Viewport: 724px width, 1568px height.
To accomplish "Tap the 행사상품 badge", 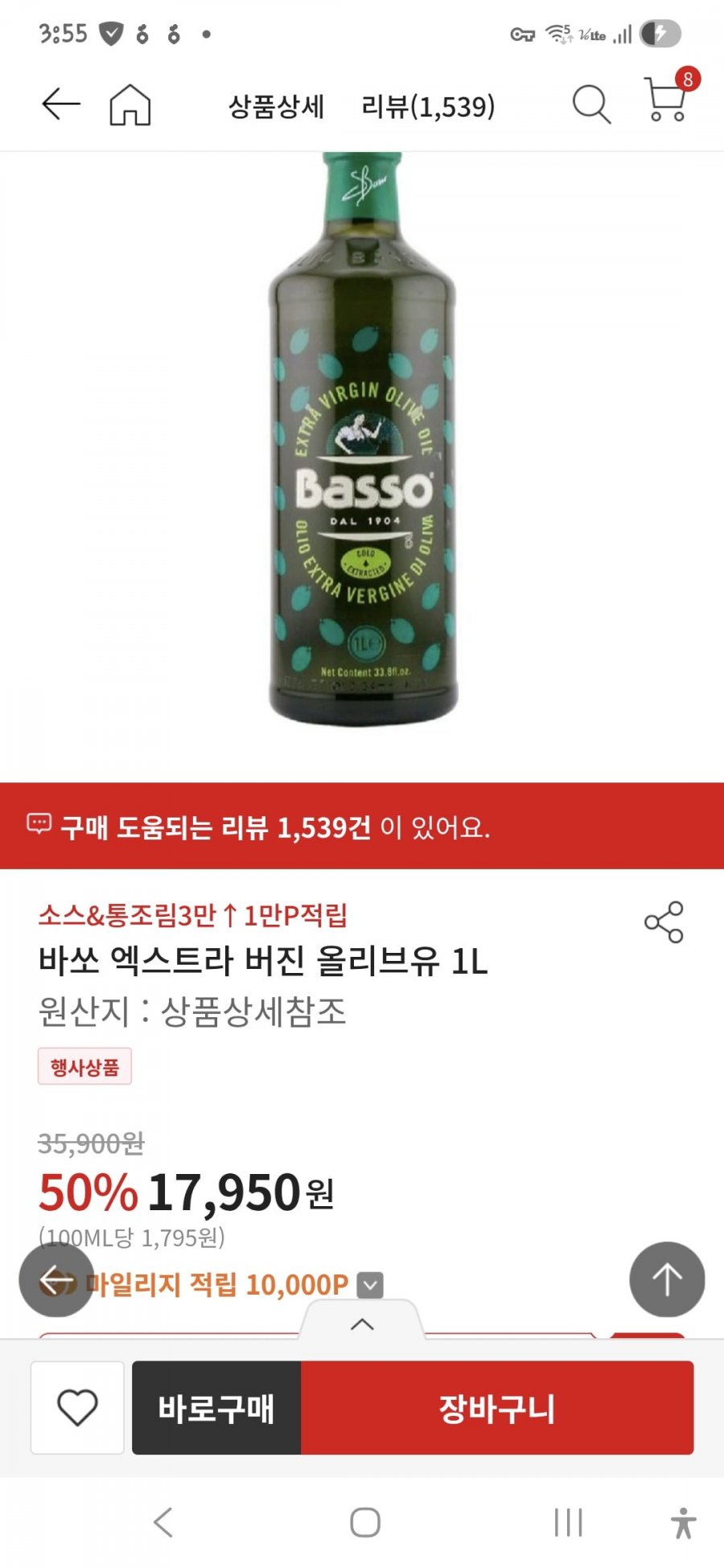I will pyautogui.click(x=84, y=1067).
